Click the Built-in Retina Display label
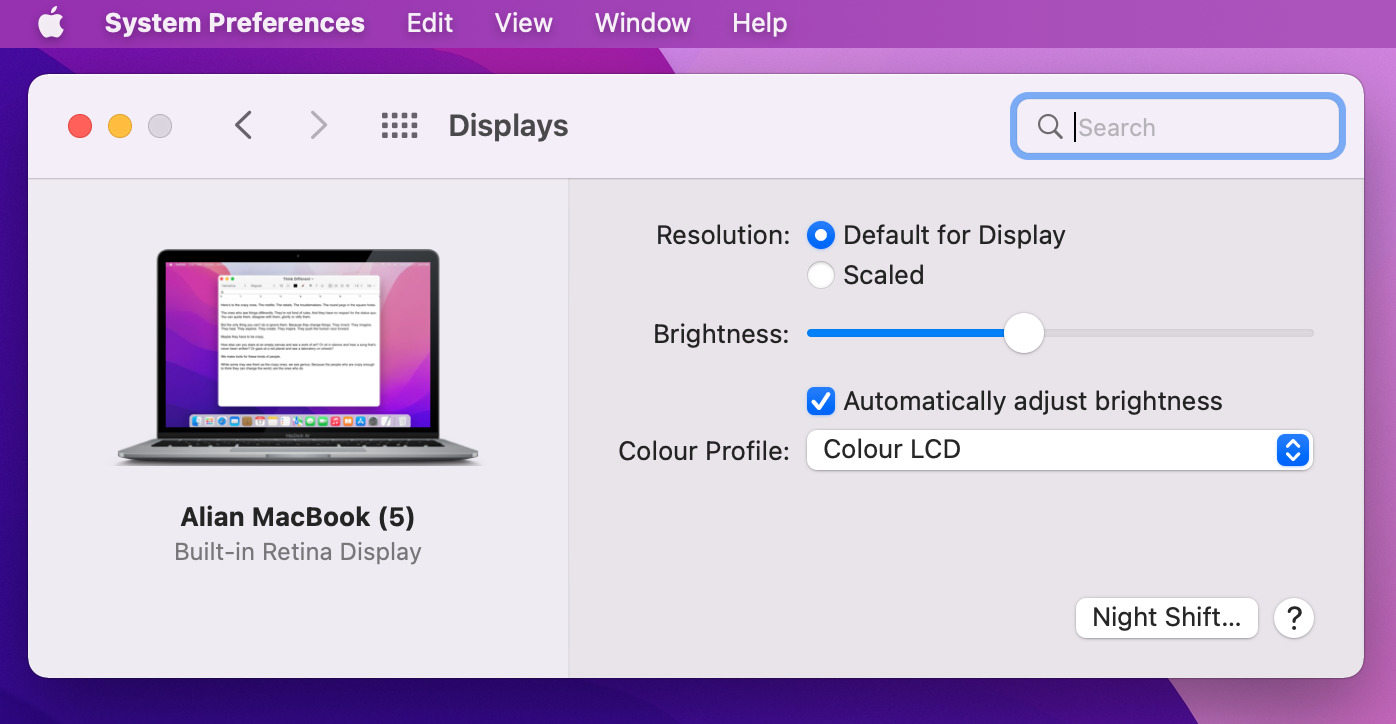 click(298, 552)
